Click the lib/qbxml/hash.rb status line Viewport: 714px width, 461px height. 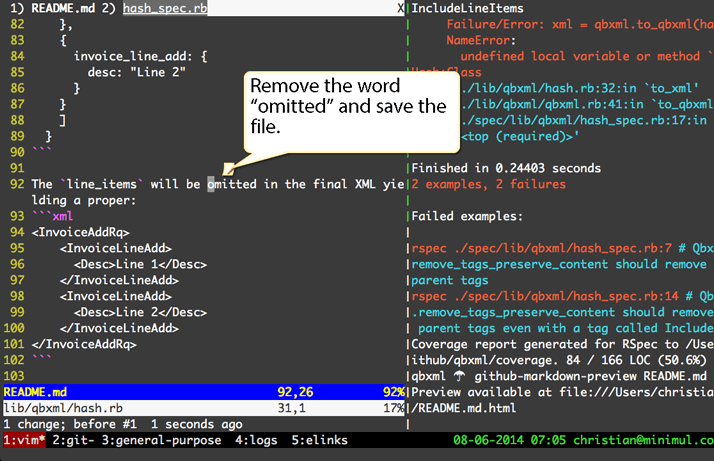coord(204,408)
